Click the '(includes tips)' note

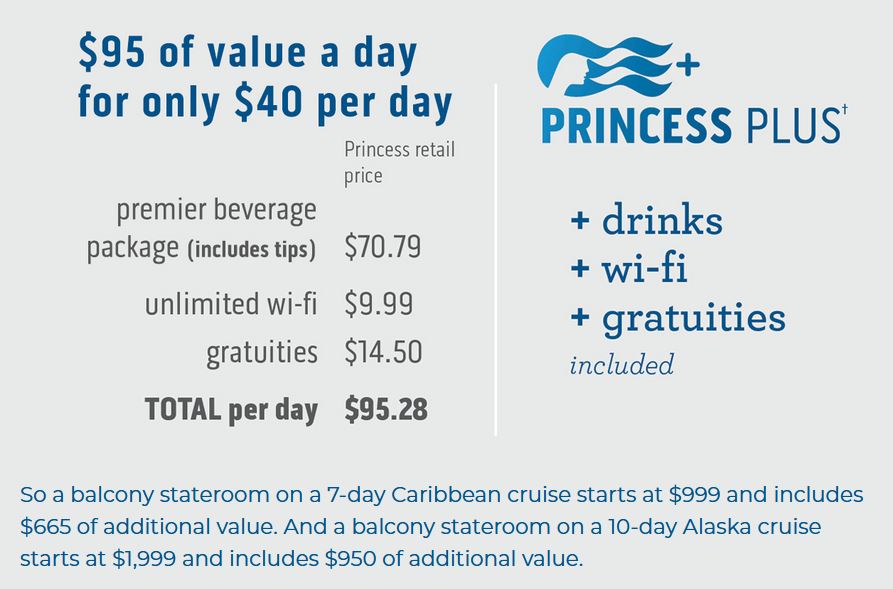tap(252, 249)
